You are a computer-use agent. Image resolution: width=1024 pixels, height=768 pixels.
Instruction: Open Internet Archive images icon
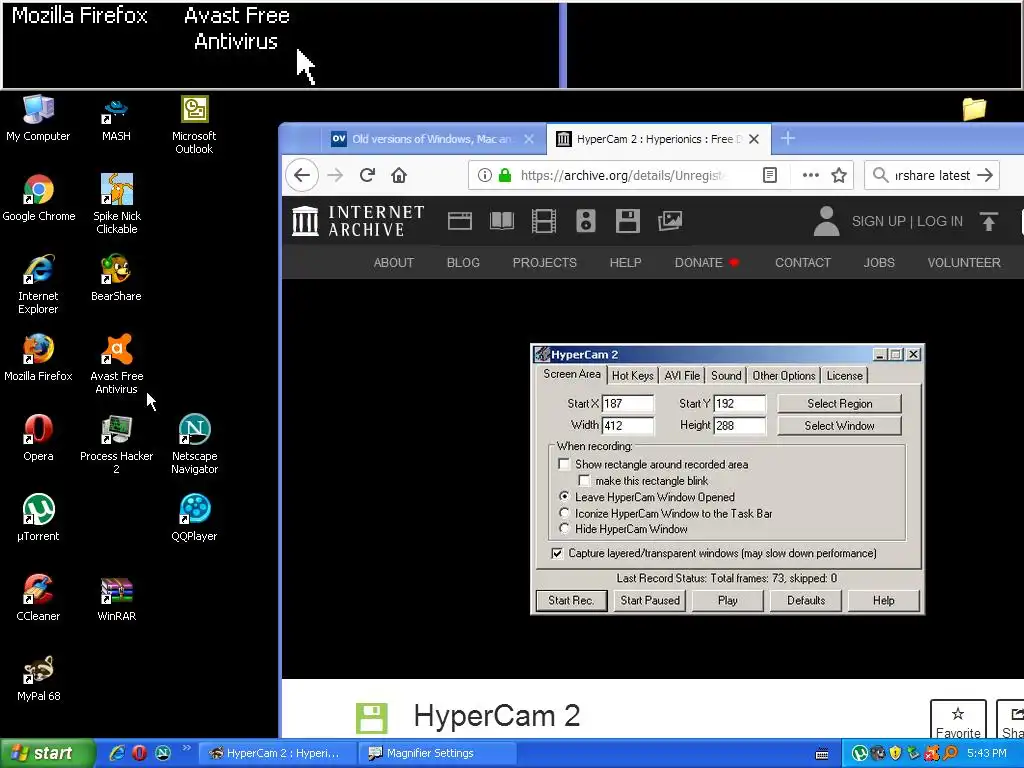[669, 221]
